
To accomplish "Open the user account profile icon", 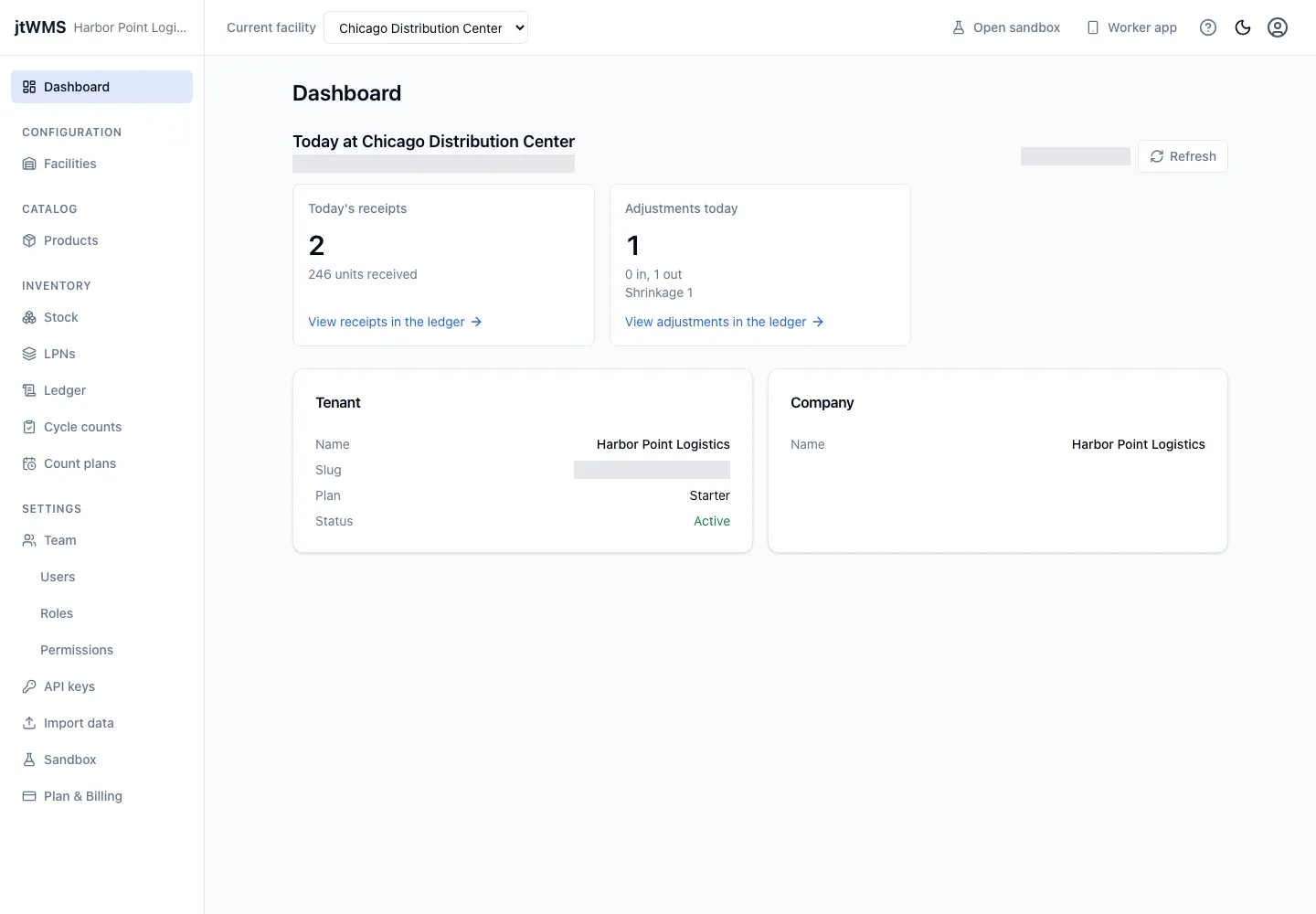I will point(1278,27).
